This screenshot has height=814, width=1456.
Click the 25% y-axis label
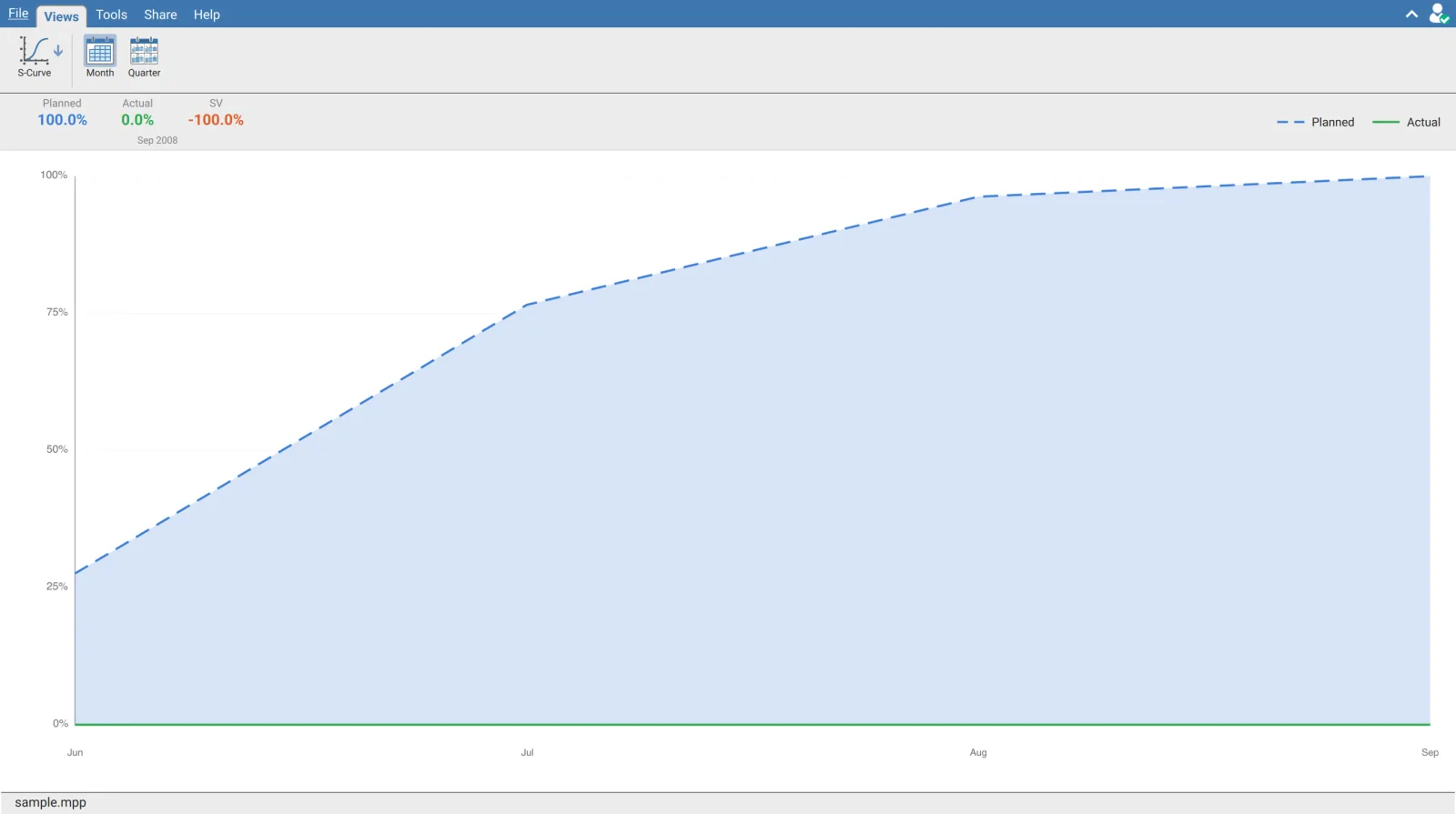(57, 587)
